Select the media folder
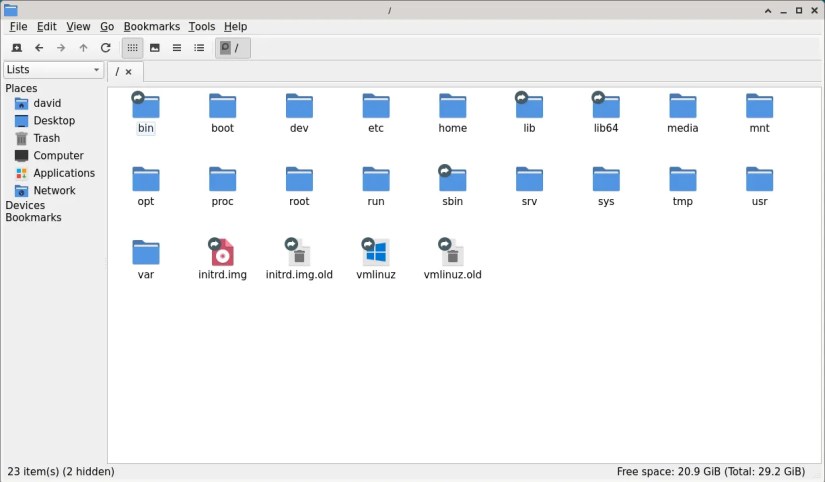The width and height of the screenshot is (825, 482). click(683, 113)
